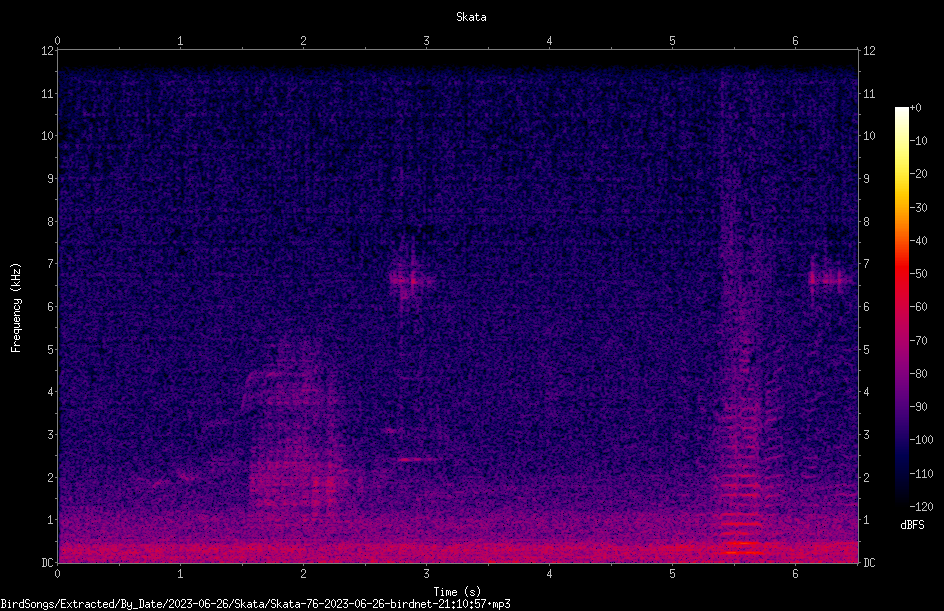Click the "Frequency (kHz)" axis label
944x611 pixels.
(x=16, y=307)
